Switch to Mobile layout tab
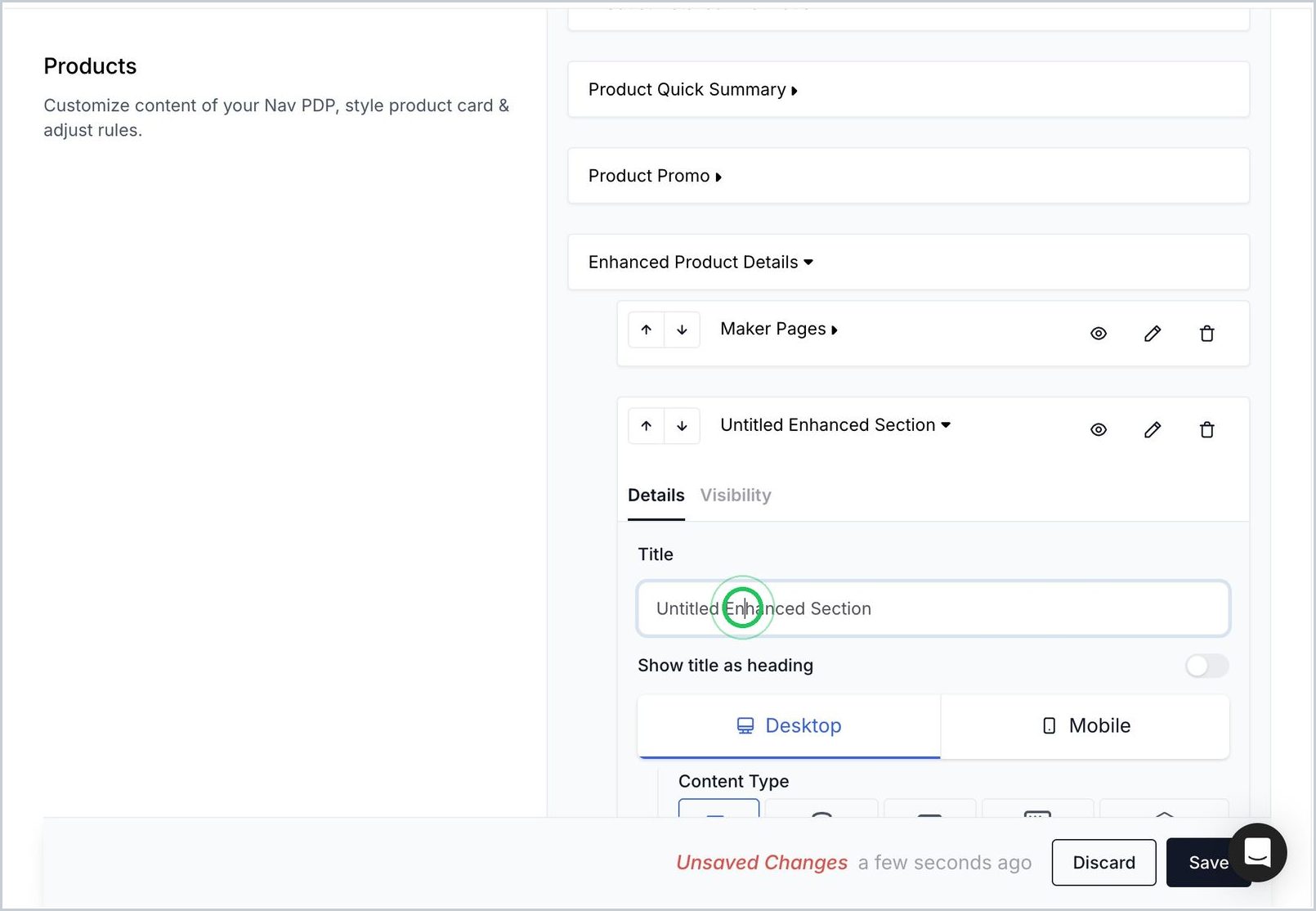This screenshot has height=911, width=1316. [1085, 726]
